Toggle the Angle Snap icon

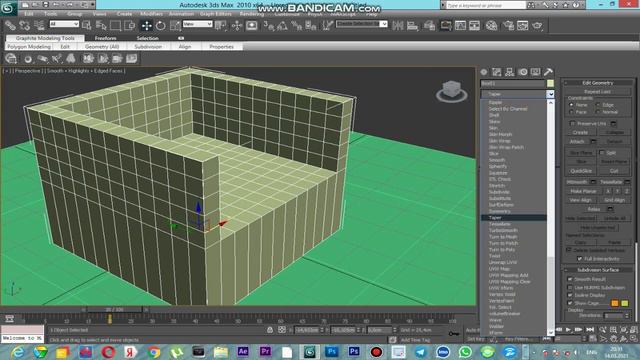coord(282,26)
